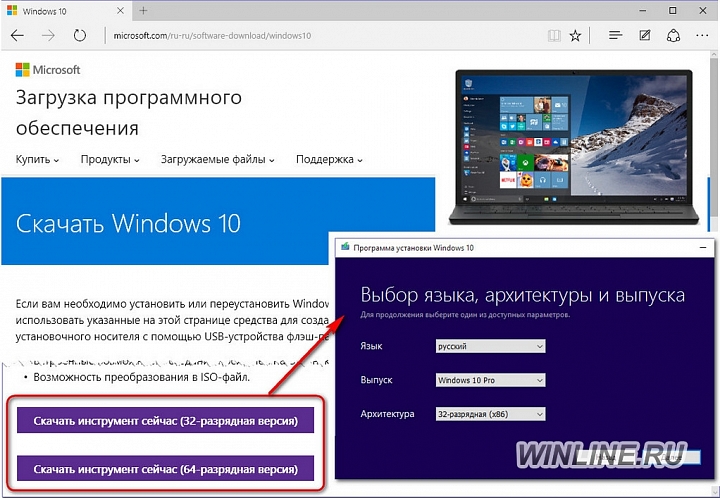Click the Загрузка программного обеспечения heading
The width and height of the screenshot is (720, 498).
coord(129,112)
